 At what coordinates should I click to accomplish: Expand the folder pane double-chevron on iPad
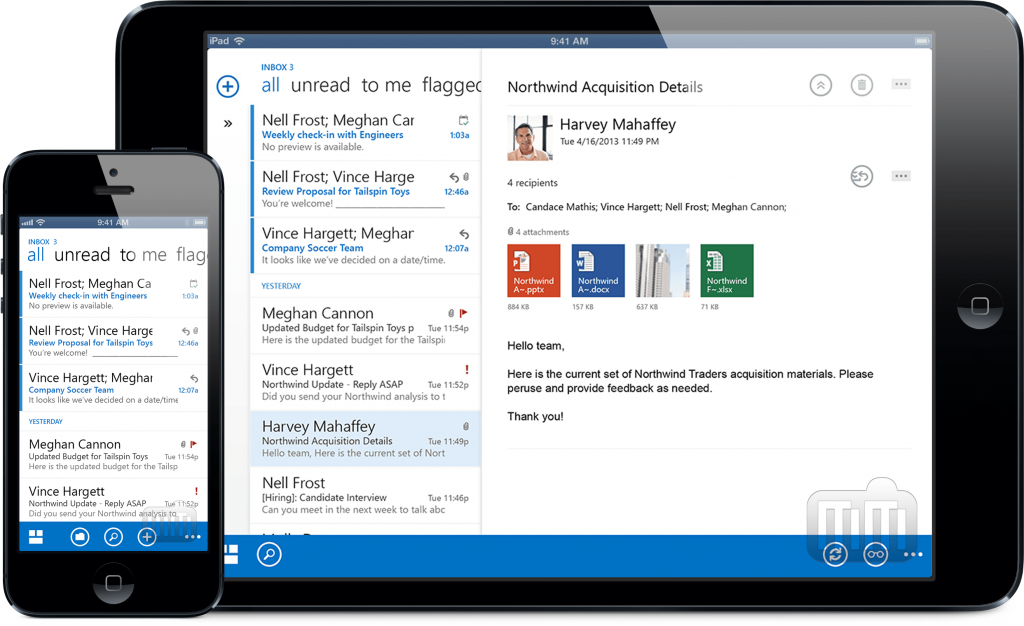click(228, 123)
